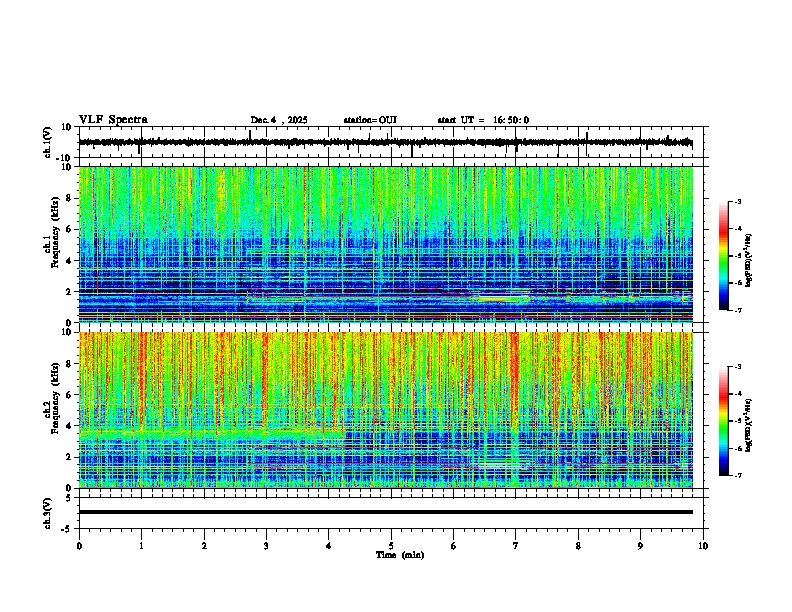Click the ch.2 colorbar '-7' label

tap(737, 475)
